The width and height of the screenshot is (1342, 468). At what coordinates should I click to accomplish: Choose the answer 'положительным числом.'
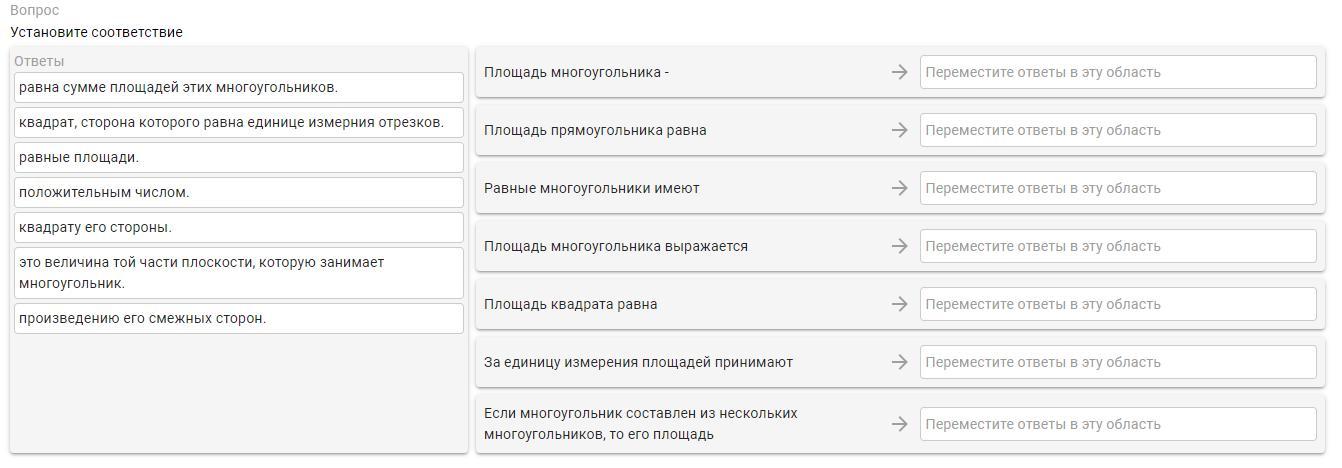click(239, 192)
